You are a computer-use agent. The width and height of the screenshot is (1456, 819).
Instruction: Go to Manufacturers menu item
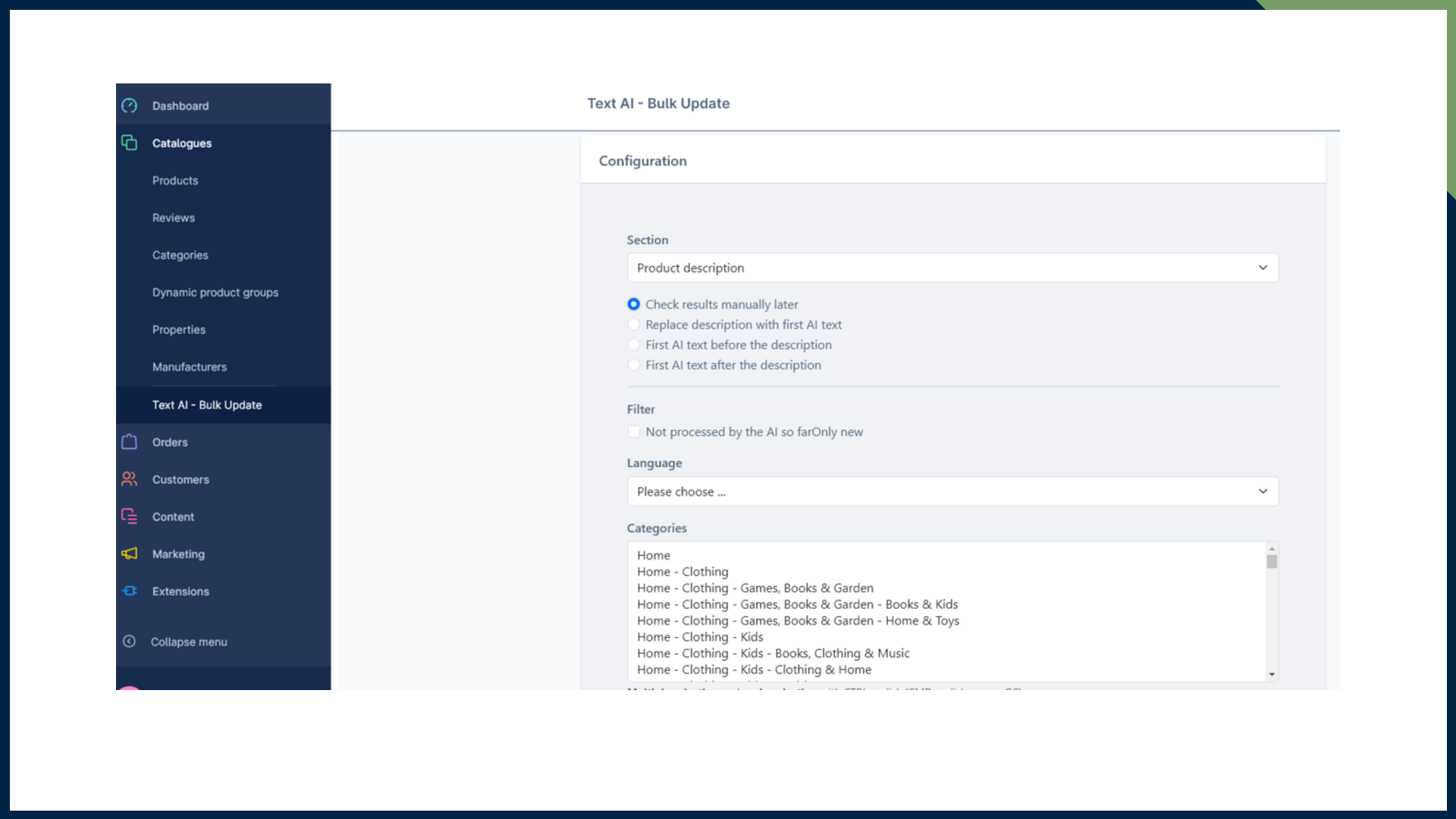click(190, 367)
